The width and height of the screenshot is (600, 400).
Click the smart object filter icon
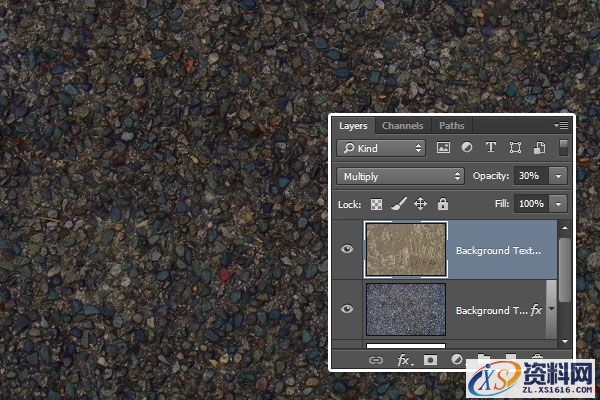[539, 148]
